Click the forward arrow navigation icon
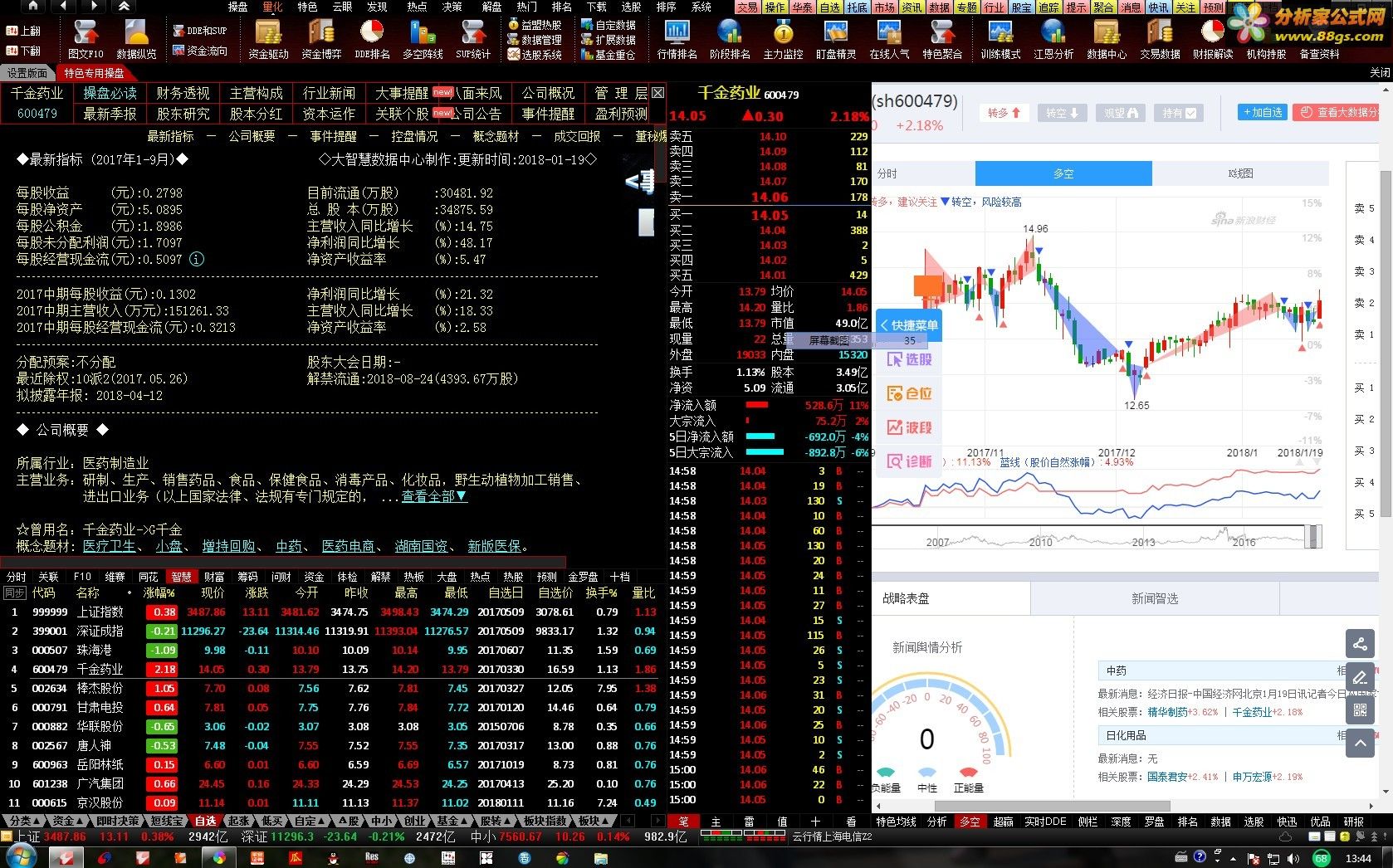The width and height of the screenshot is (1393, 868). pos(94,6)
